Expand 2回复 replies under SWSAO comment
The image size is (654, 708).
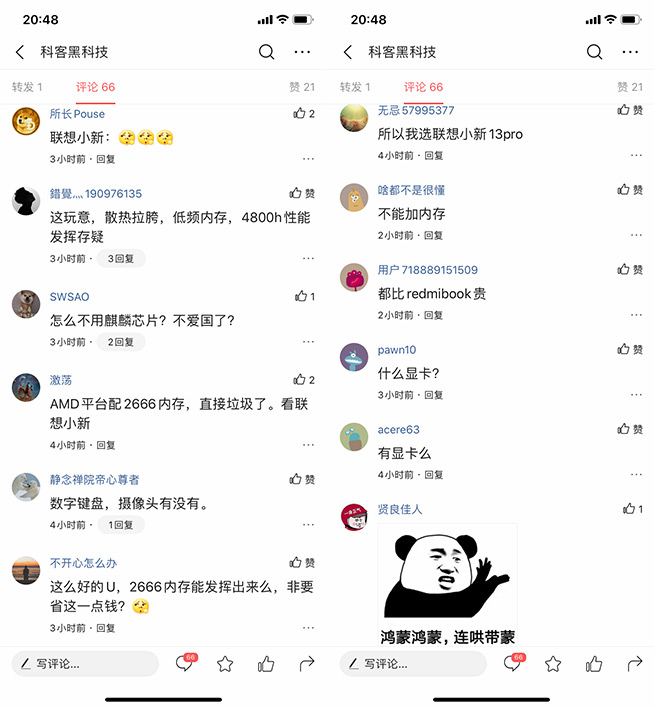pos(121,342)
